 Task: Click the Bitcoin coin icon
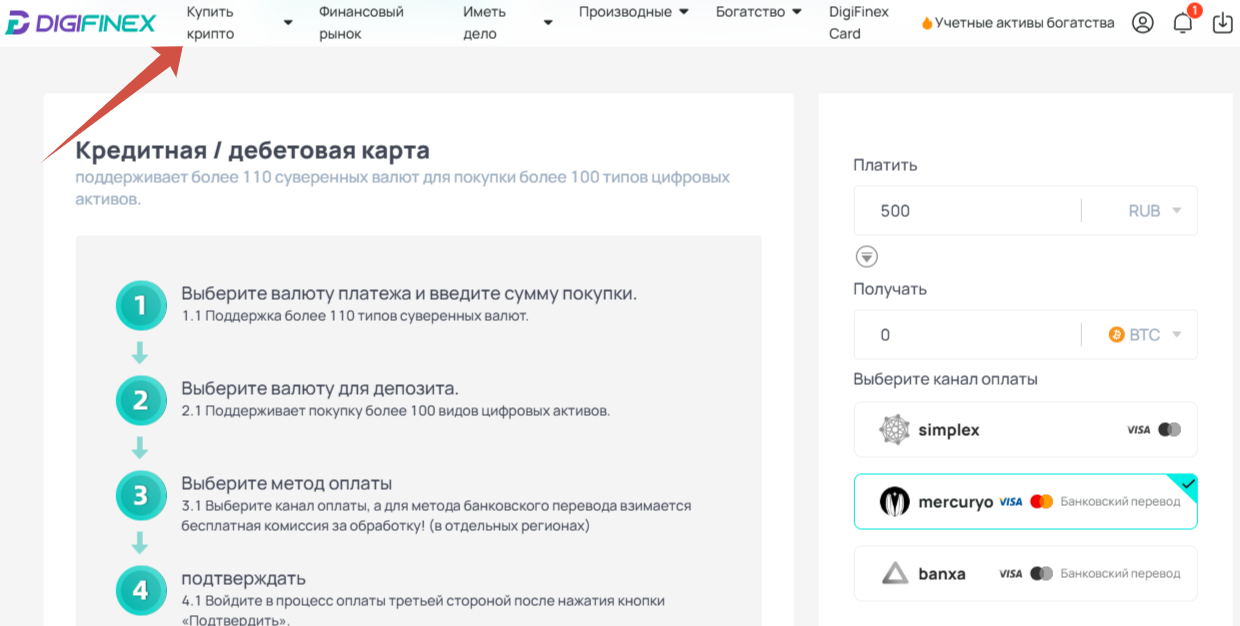click(x=1117, y=335)
